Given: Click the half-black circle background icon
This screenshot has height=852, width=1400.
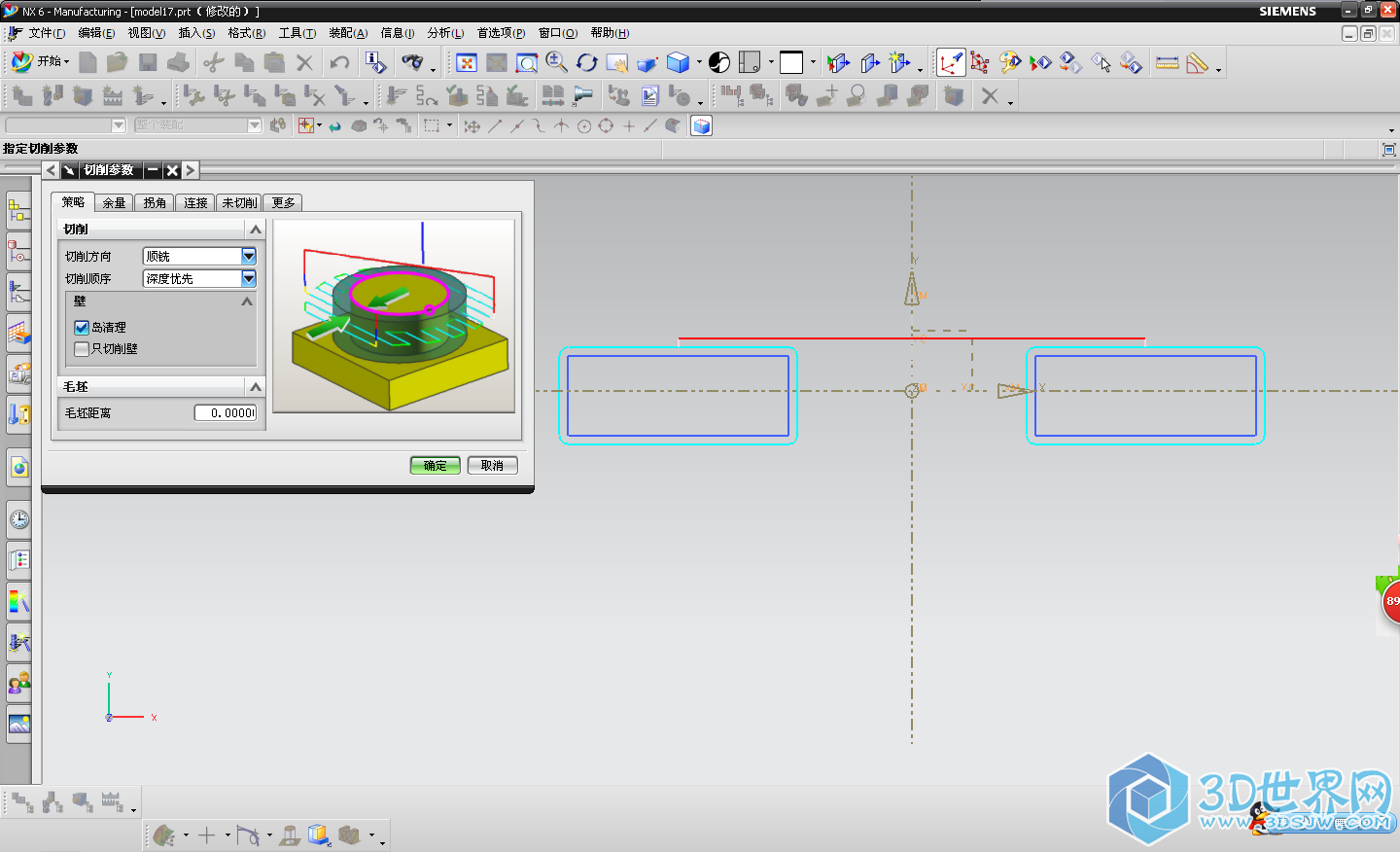Looking at the screenshot, I should click(x=719, y=62).
